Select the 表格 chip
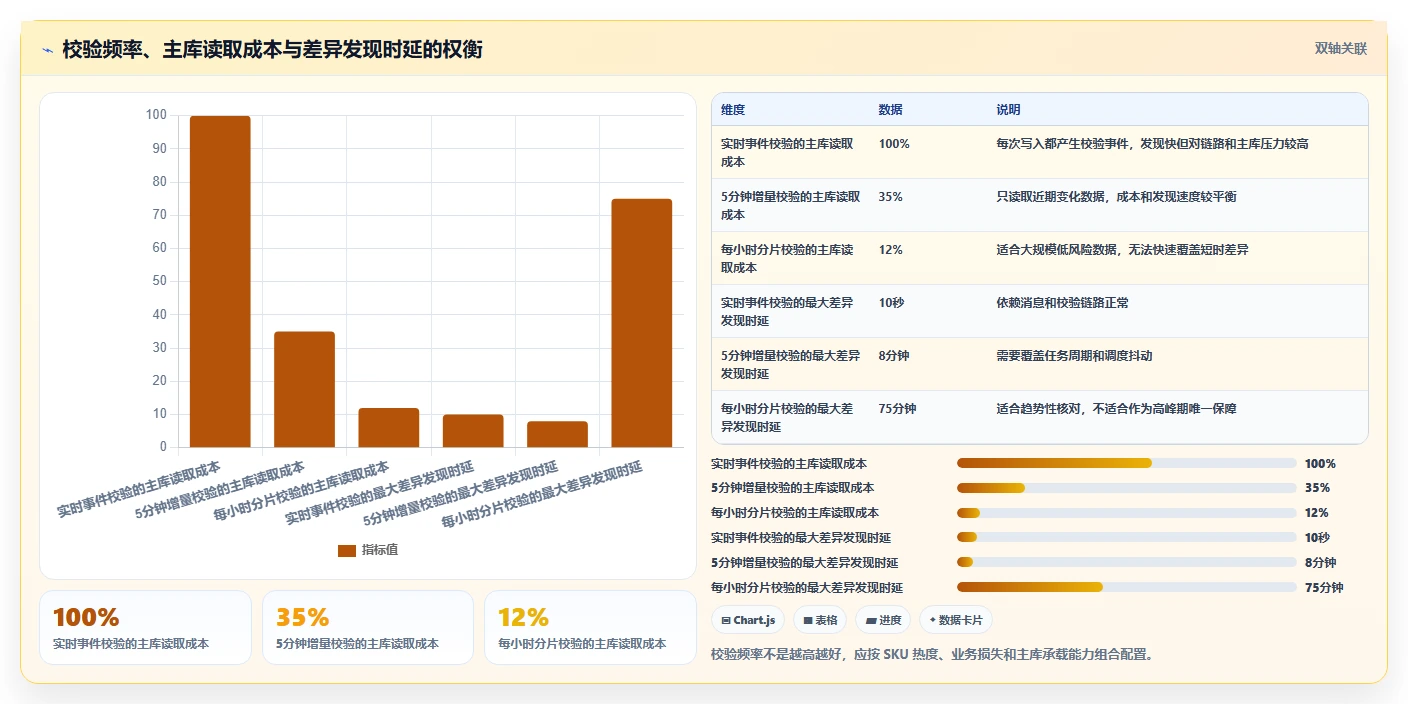 820,620
